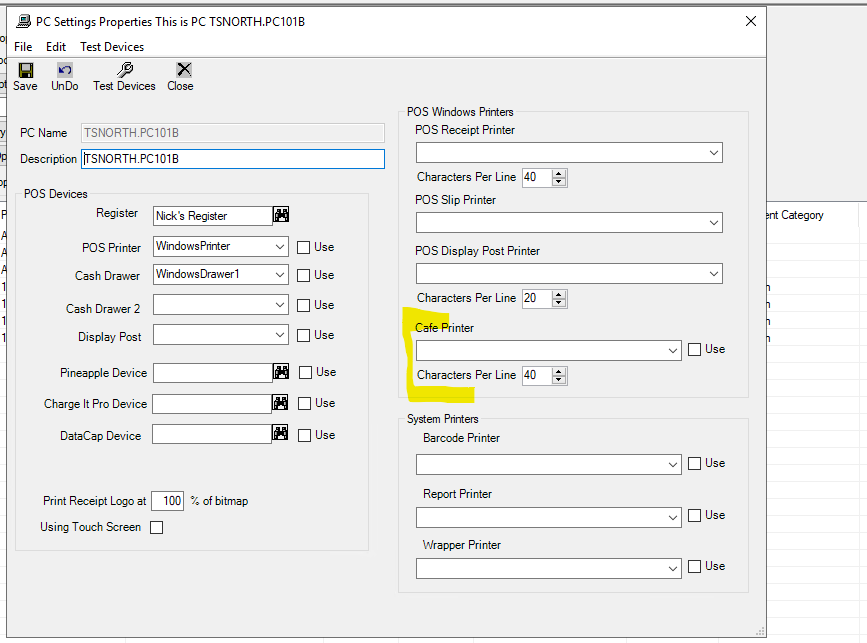Enable Use for Barcode Printer
This screenshot has width=867, height=643.
click(x=694, y=463)
